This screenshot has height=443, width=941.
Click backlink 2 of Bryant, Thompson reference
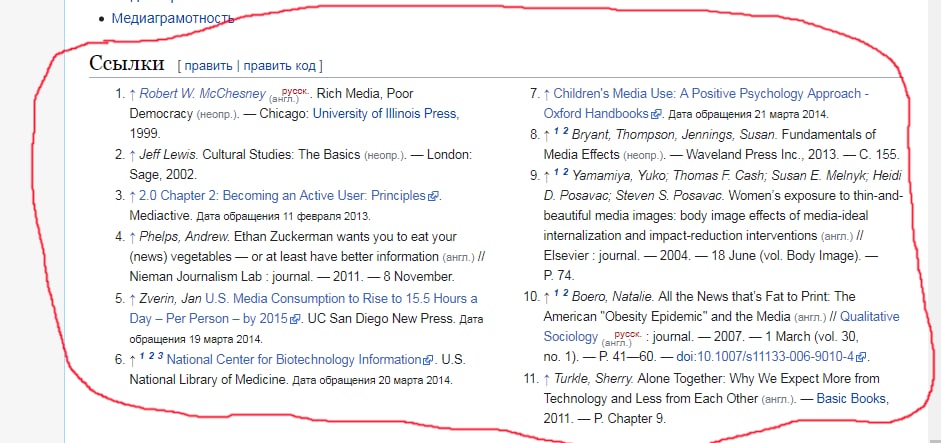click(x=565, y=131)
